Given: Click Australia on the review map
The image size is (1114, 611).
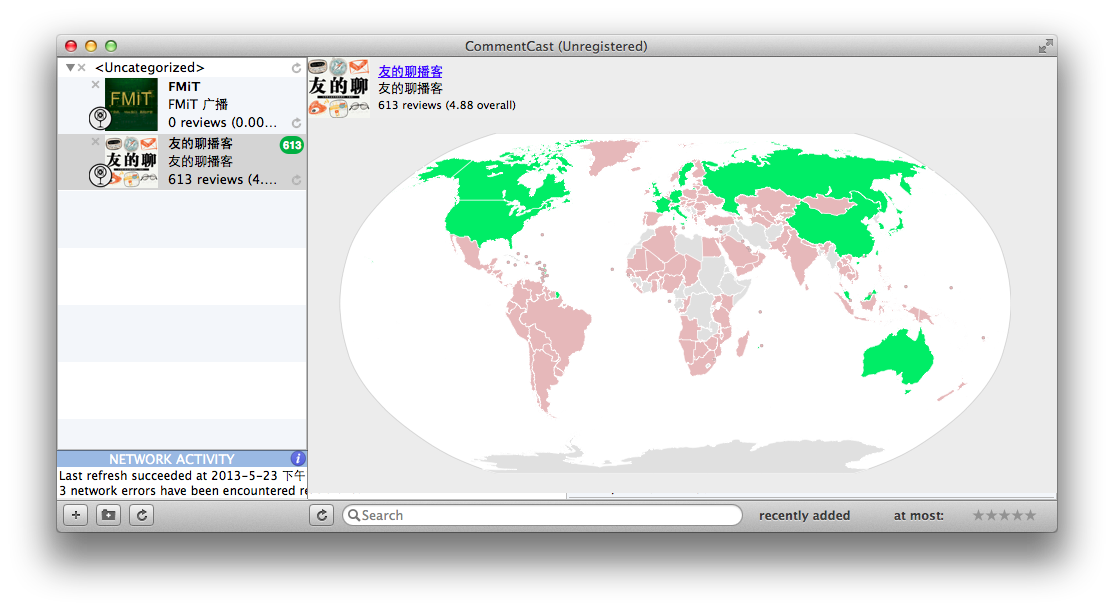Looking at the screenshot, I should pyautogui.click(x=897, y=355).
